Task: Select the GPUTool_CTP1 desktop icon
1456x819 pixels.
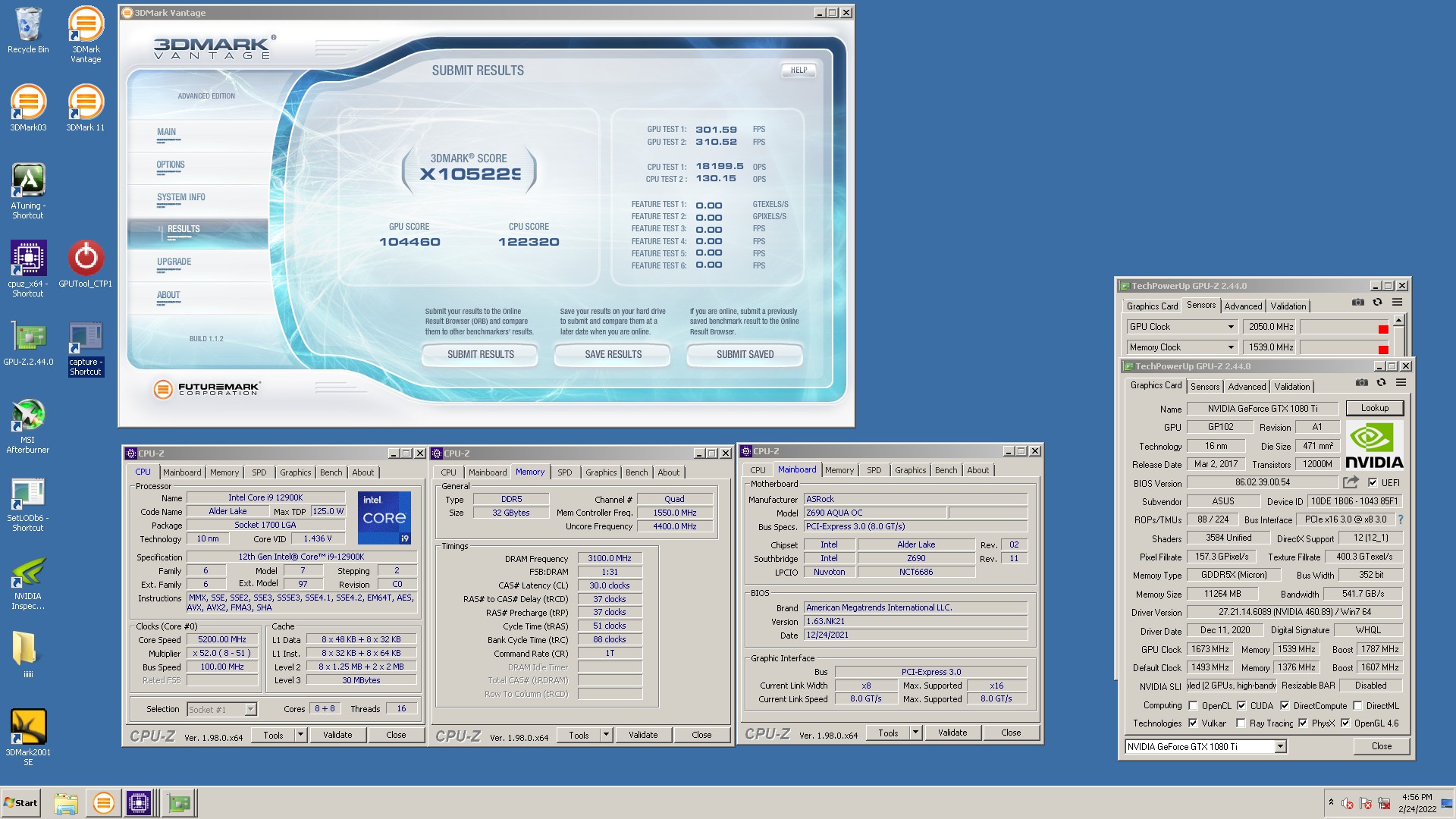Action: [x=86, y=264]
